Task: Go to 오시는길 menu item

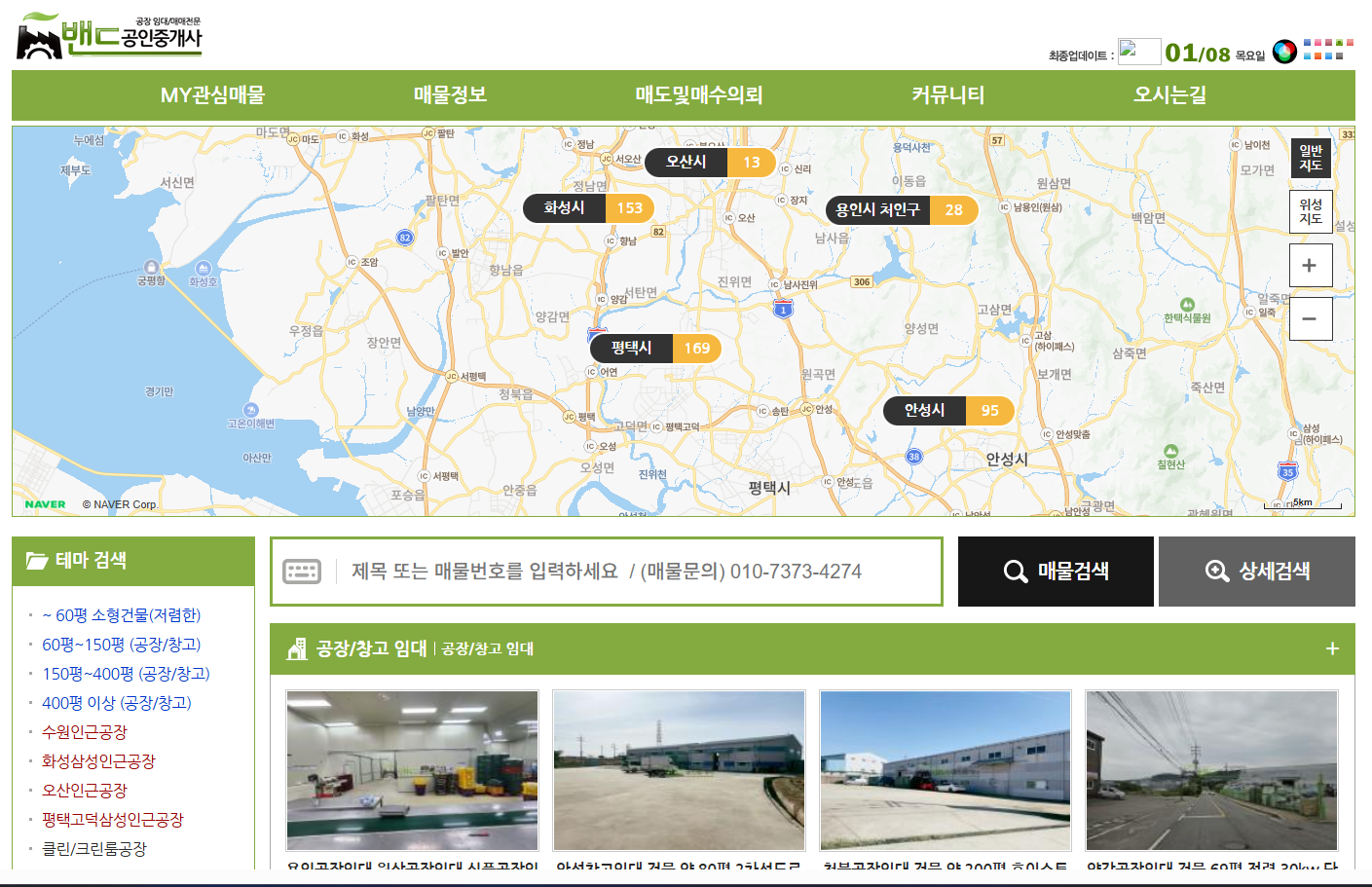Action: point(1169,95)
